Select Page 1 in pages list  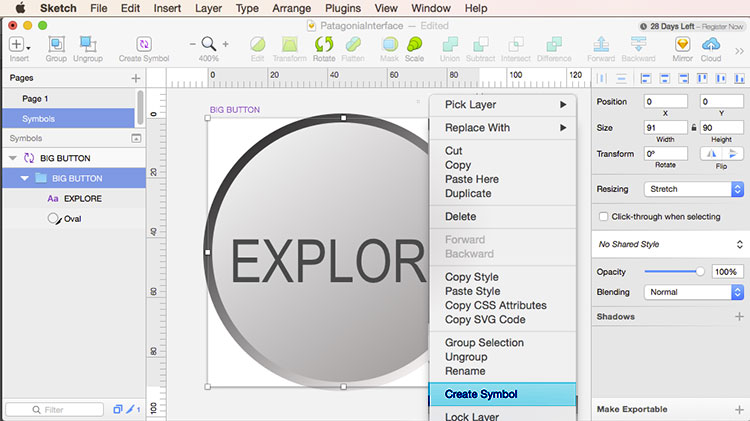[68, 99]
